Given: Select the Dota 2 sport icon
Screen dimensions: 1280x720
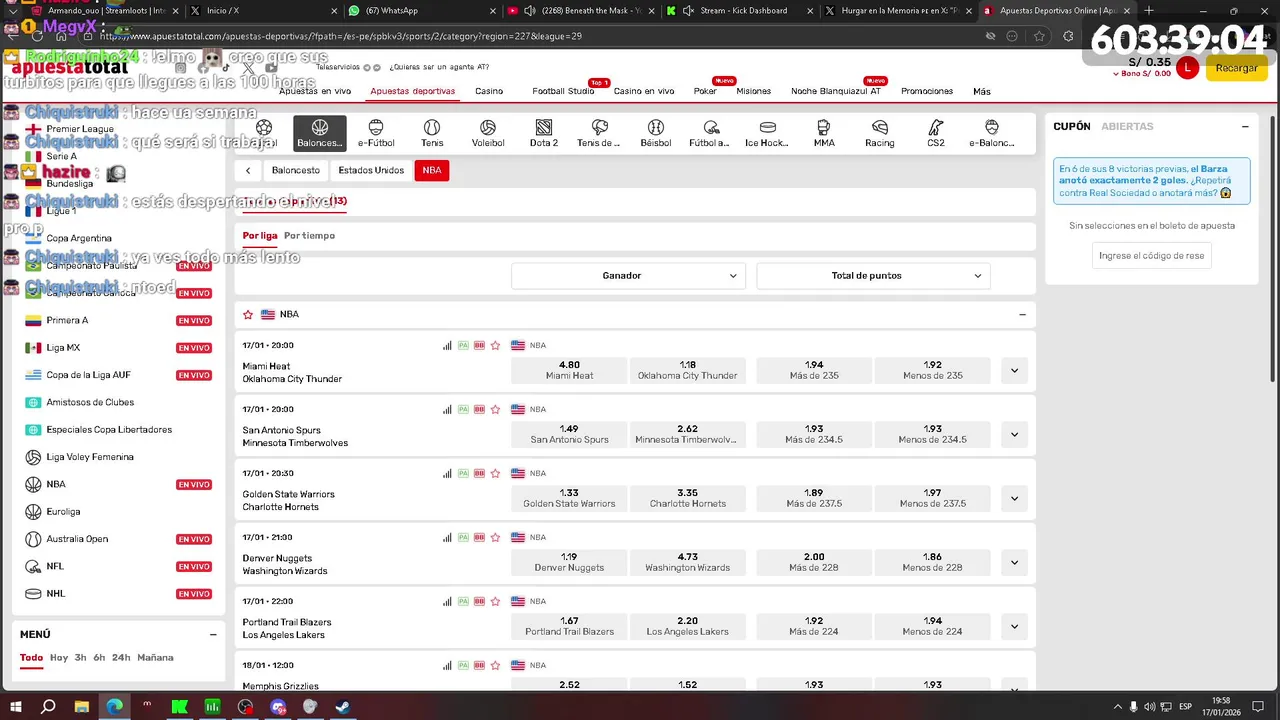Looking at the screenshot, I should tap(544, 133).
